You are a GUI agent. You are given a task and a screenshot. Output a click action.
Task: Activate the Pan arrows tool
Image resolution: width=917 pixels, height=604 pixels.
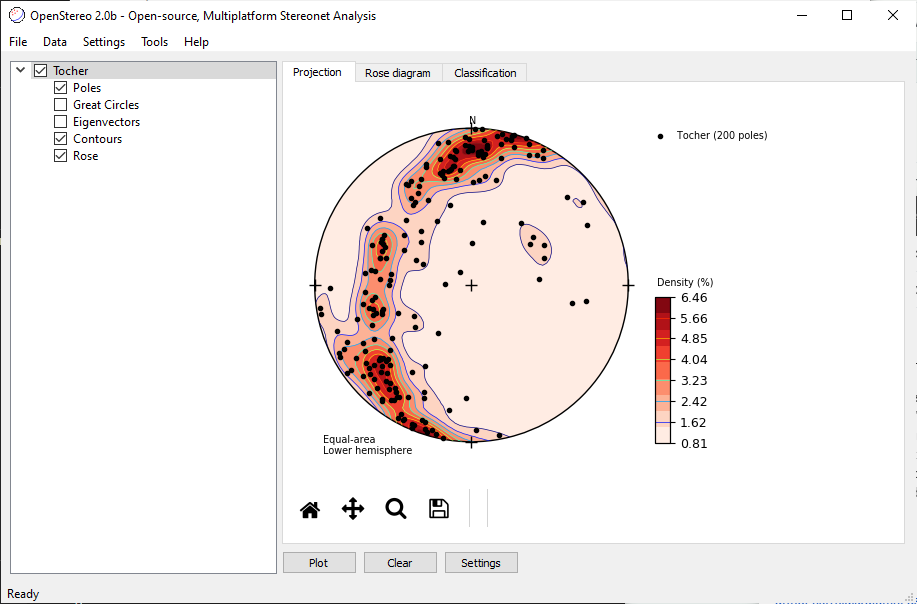tap(353, 509)
